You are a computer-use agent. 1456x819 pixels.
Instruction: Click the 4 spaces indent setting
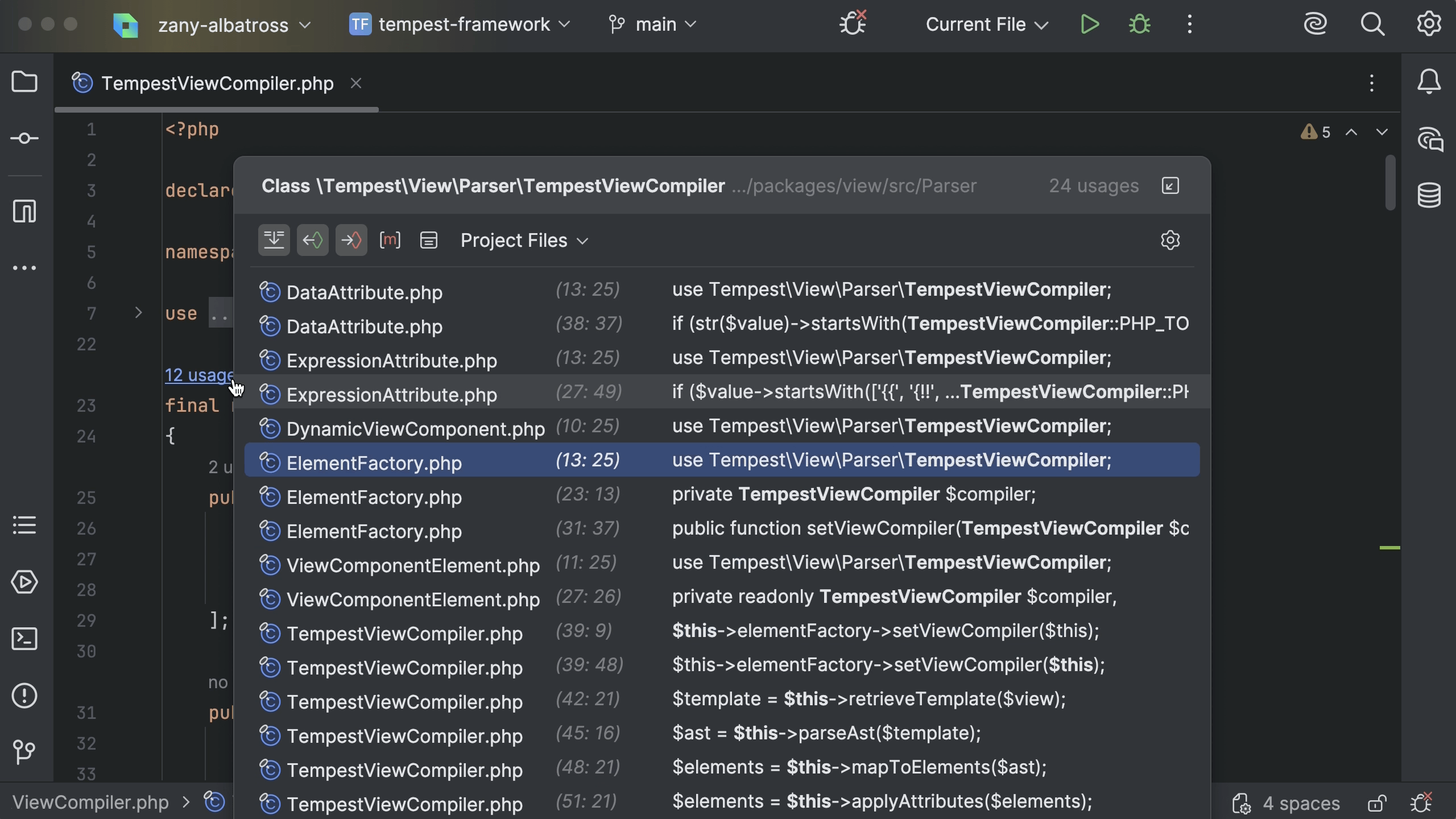point(1301,804)
